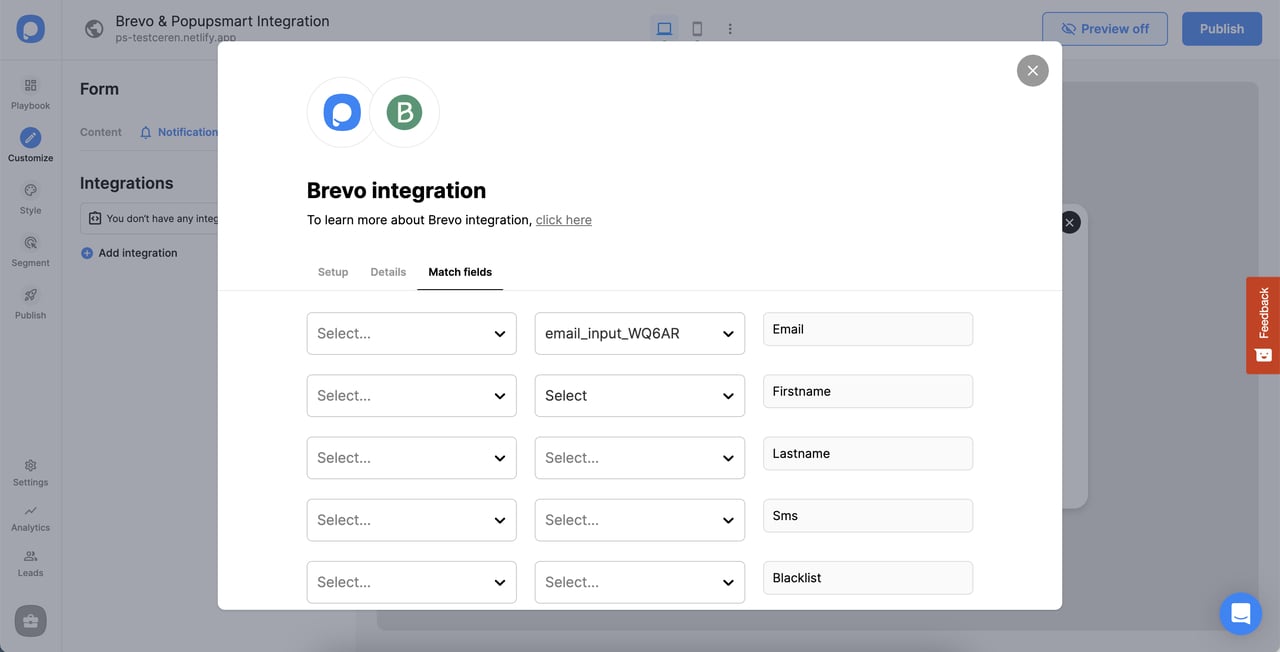Open the Content tab in the Form panel
The image size is (1280, 652).
coord(101,132)
